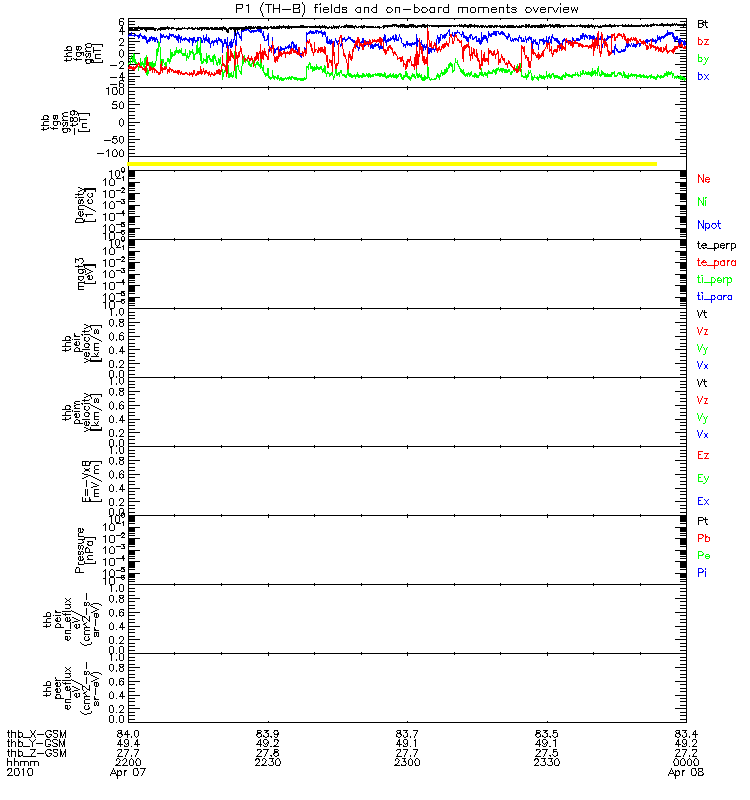This screenshot has height=800, width=750.
Task: Pick the green ti_perp legend label
Action: tap(714, 280)
